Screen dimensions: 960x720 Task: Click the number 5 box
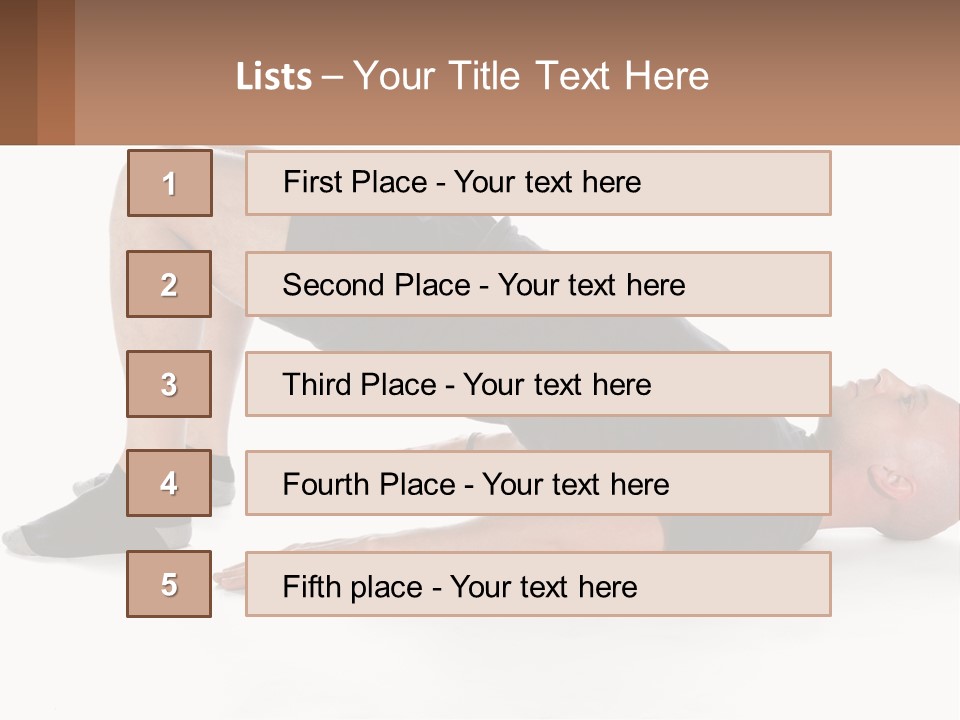169,584
